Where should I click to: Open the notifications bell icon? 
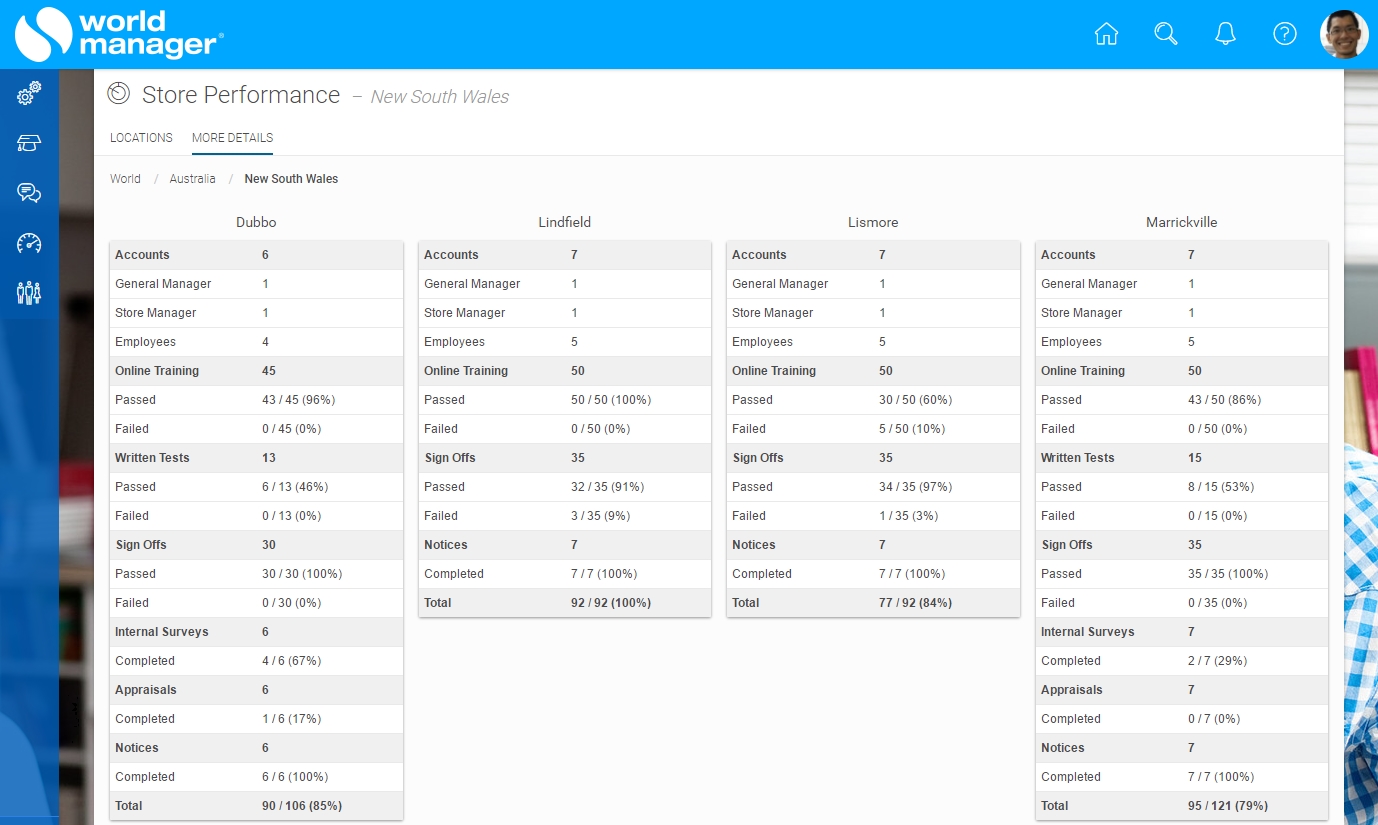pyautogui.click(x=1225, y=34)
